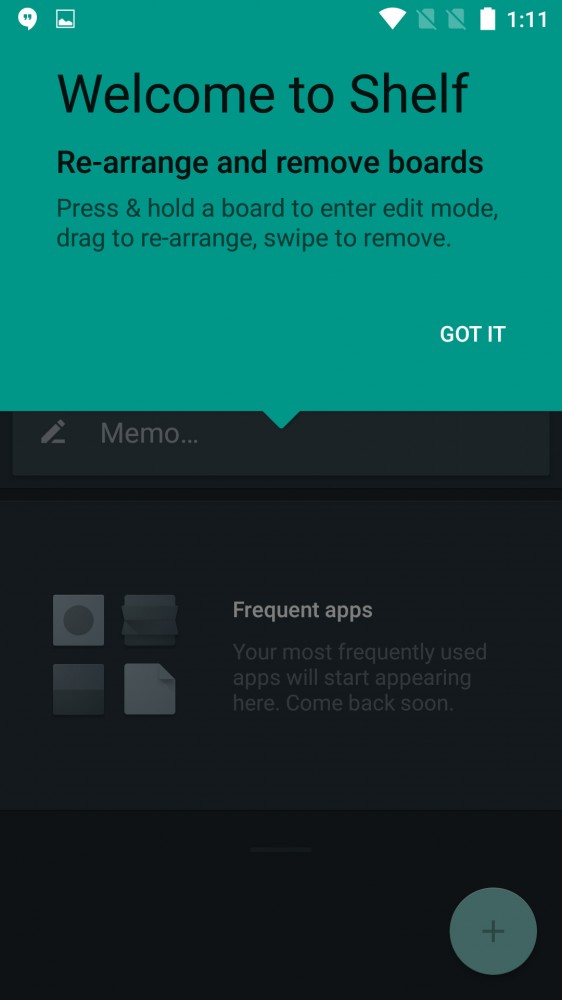This screenshot has width=562, height=1000.
Task: Open the Hangouts notification icon
Action: (x=27, y=19)
